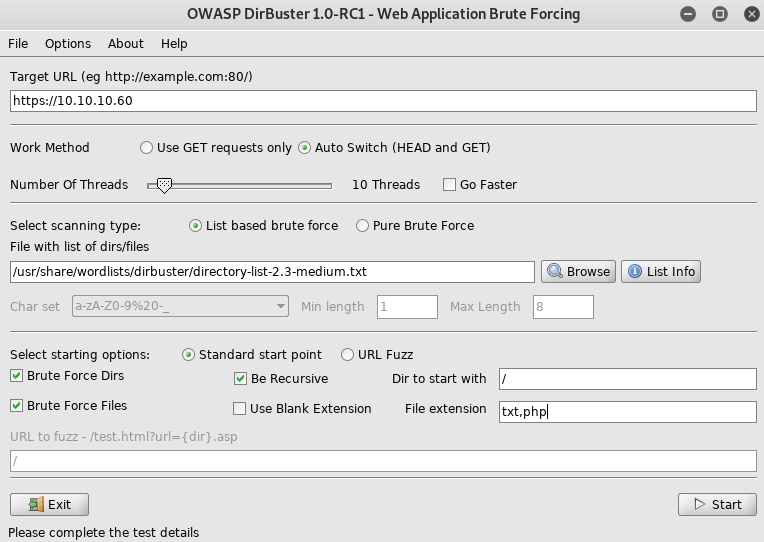
Task: Click the Dir to start with field
Action: pyautogui.click(x=628, y=379)
